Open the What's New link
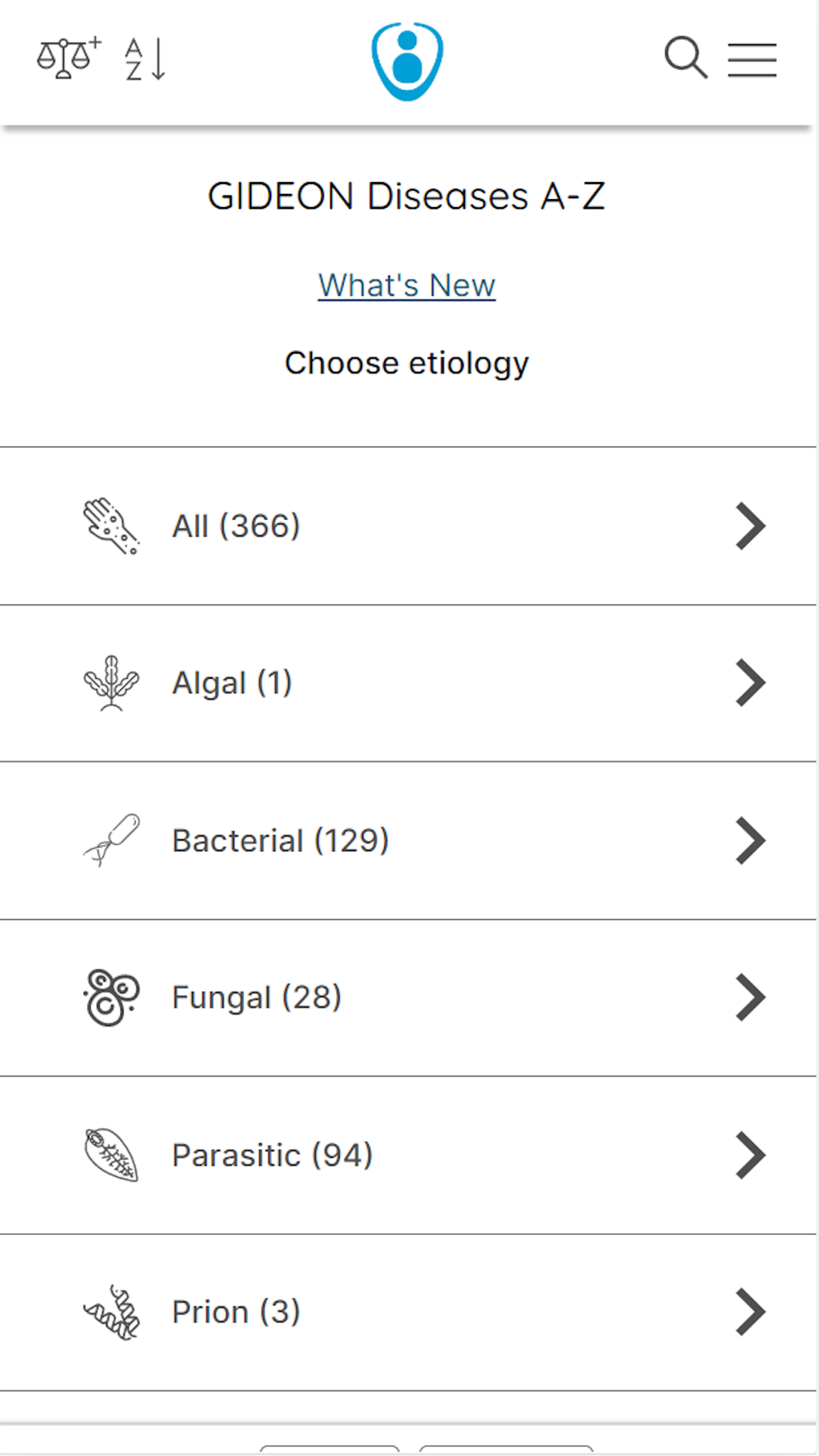Image resolution: width=819 pixels, height=1456 pixels. tap(407, 286)
